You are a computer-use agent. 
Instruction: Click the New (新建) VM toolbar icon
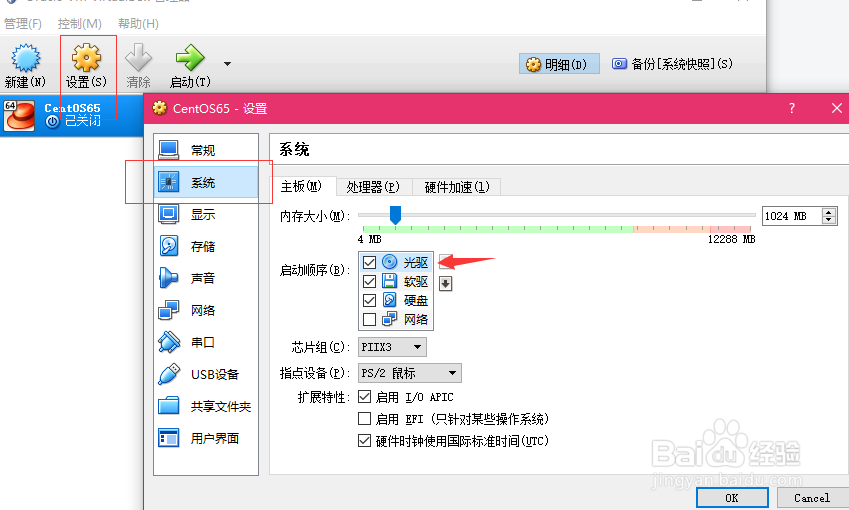25,58
